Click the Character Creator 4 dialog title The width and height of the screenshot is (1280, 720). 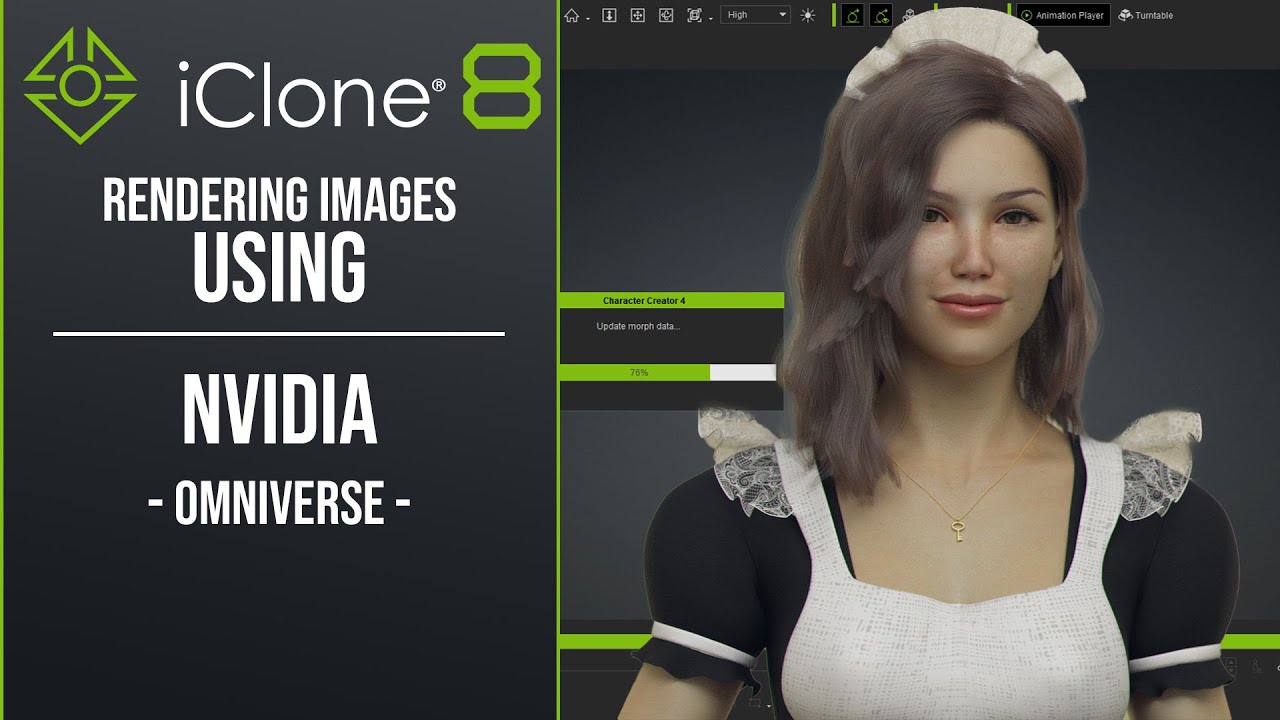click(644, 300)
